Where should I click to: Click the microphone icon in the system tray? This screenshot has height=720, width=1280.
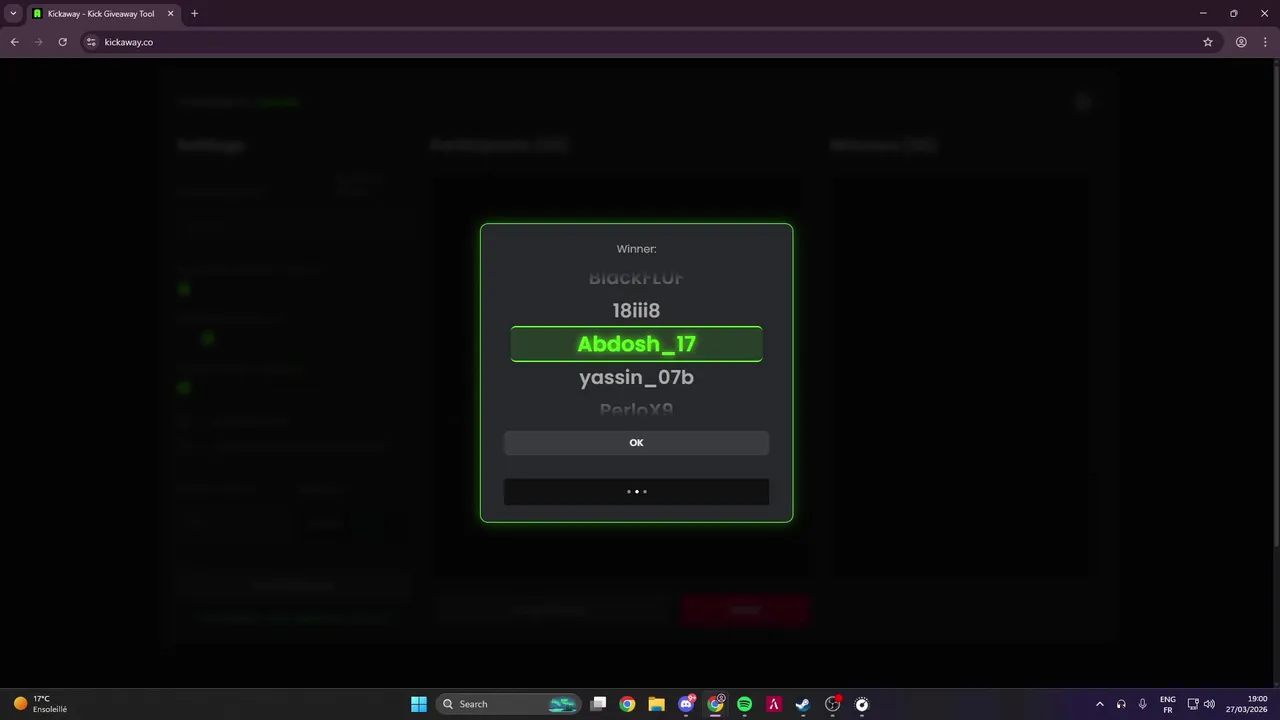coord(1142,704)
